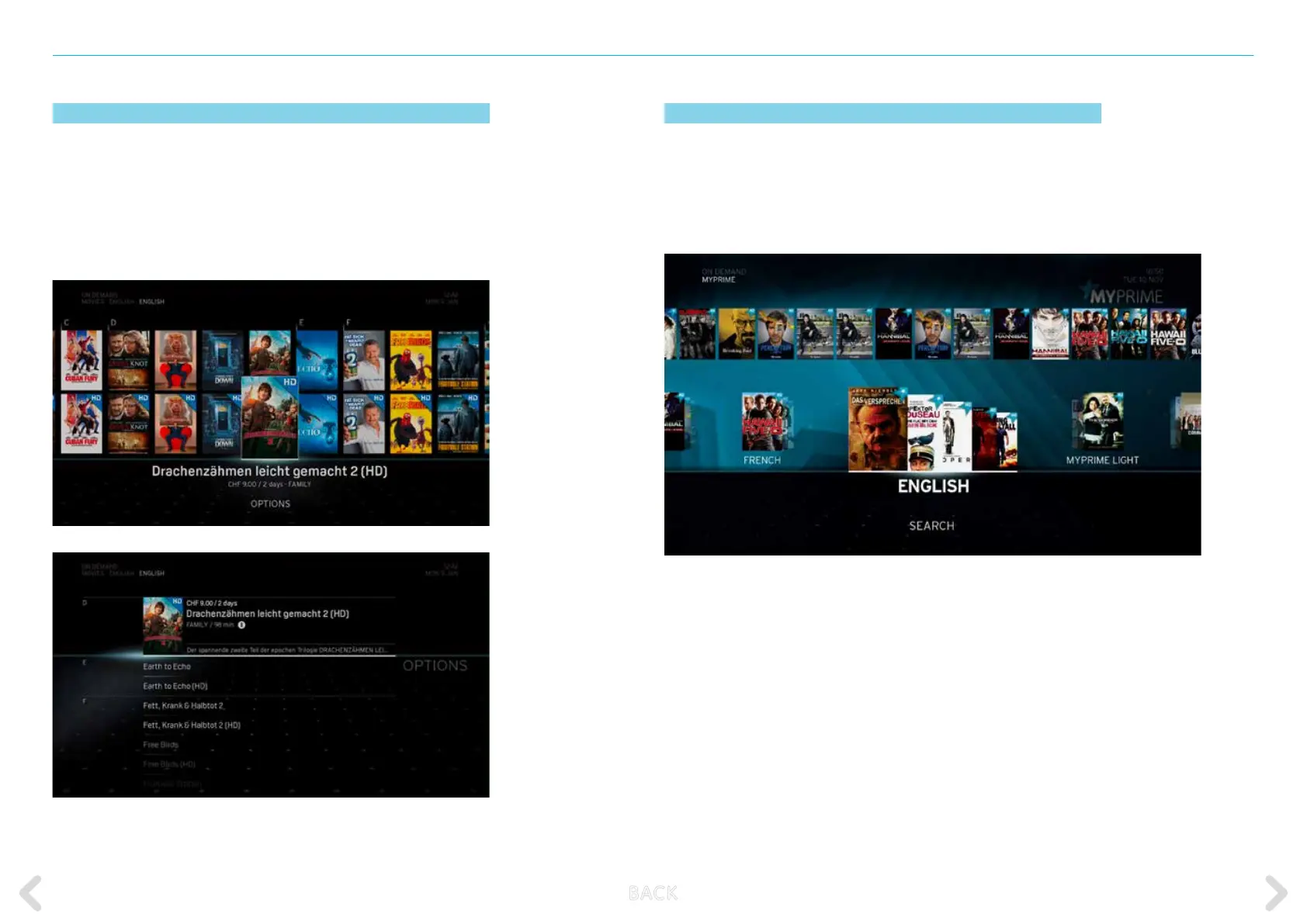Pick the Fett, Krank & Halbtot 2 HD poster
1307x924 pixels.
point(364,423)
